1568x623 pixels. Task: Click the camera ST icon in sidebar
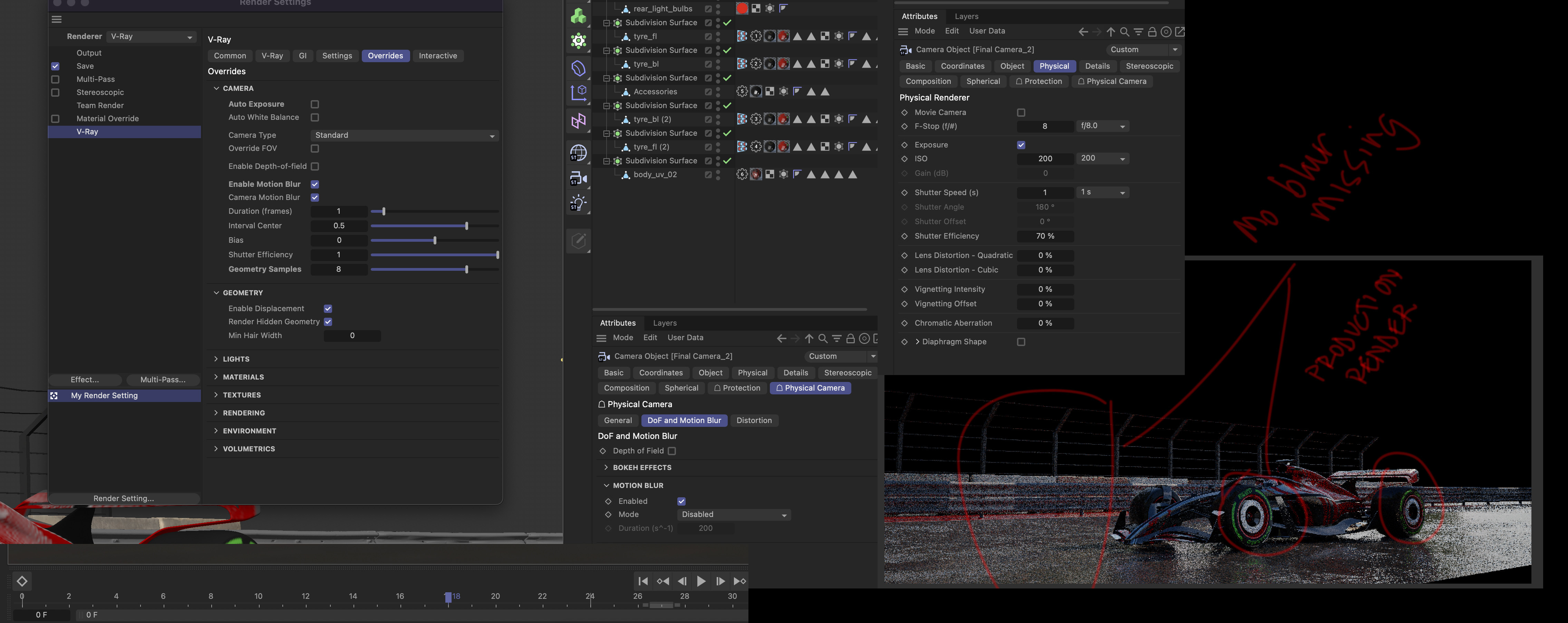(x=578, y=179)
